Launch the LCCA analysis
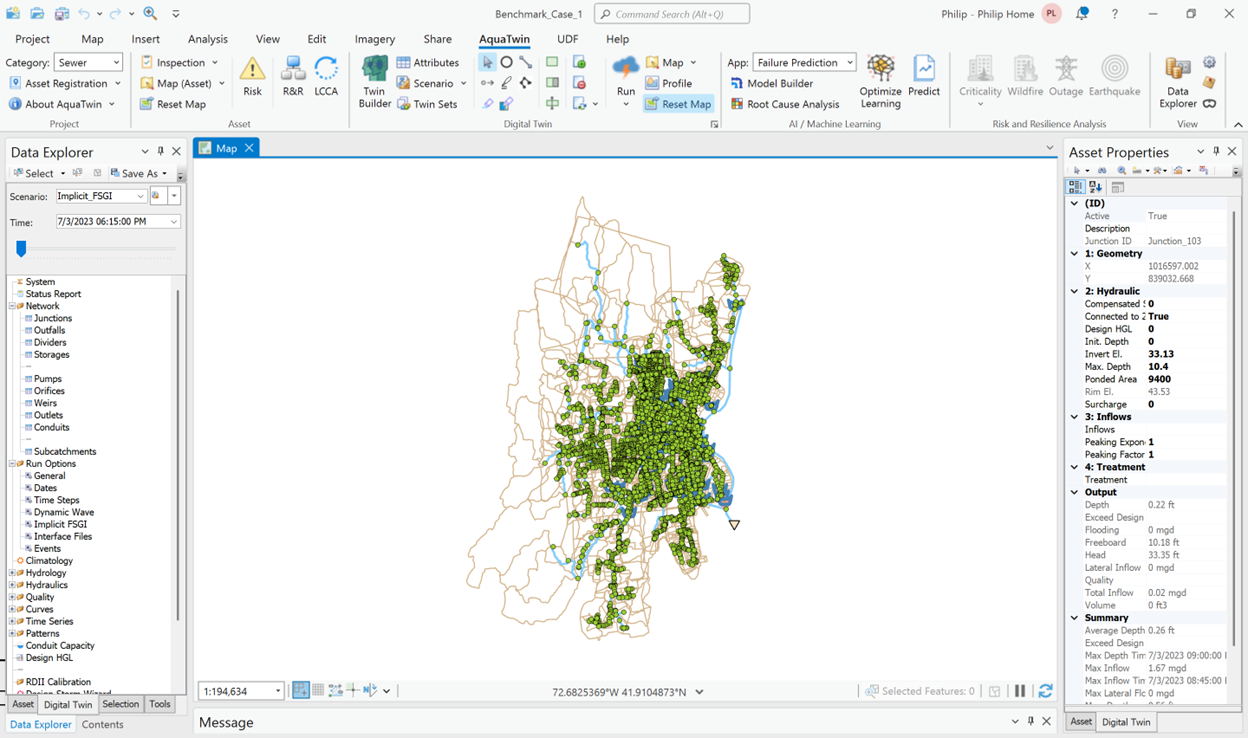Viewport: 1248px width, 738px height. pos(326,78)
